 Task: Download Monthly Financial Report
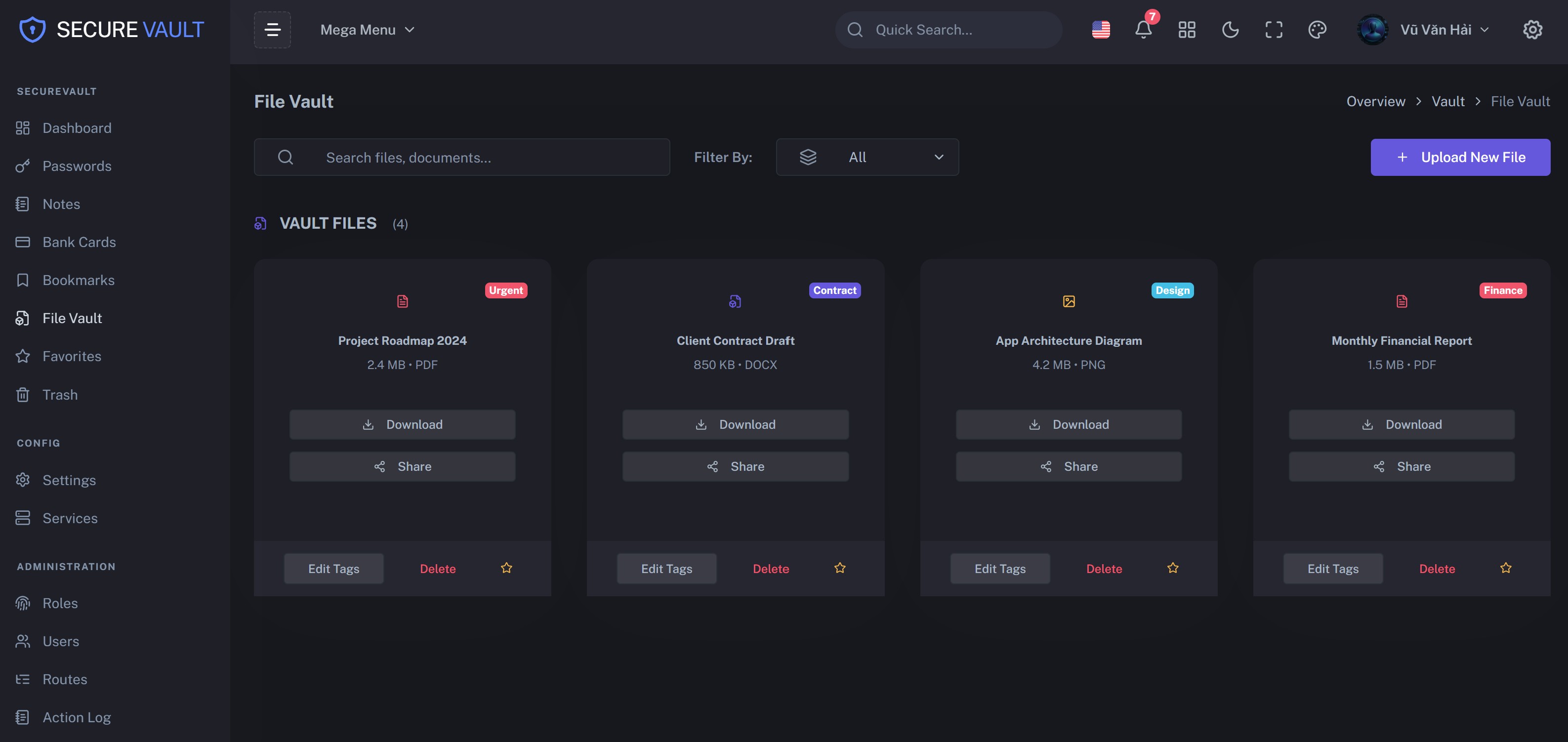click(x=1401, y=424)
